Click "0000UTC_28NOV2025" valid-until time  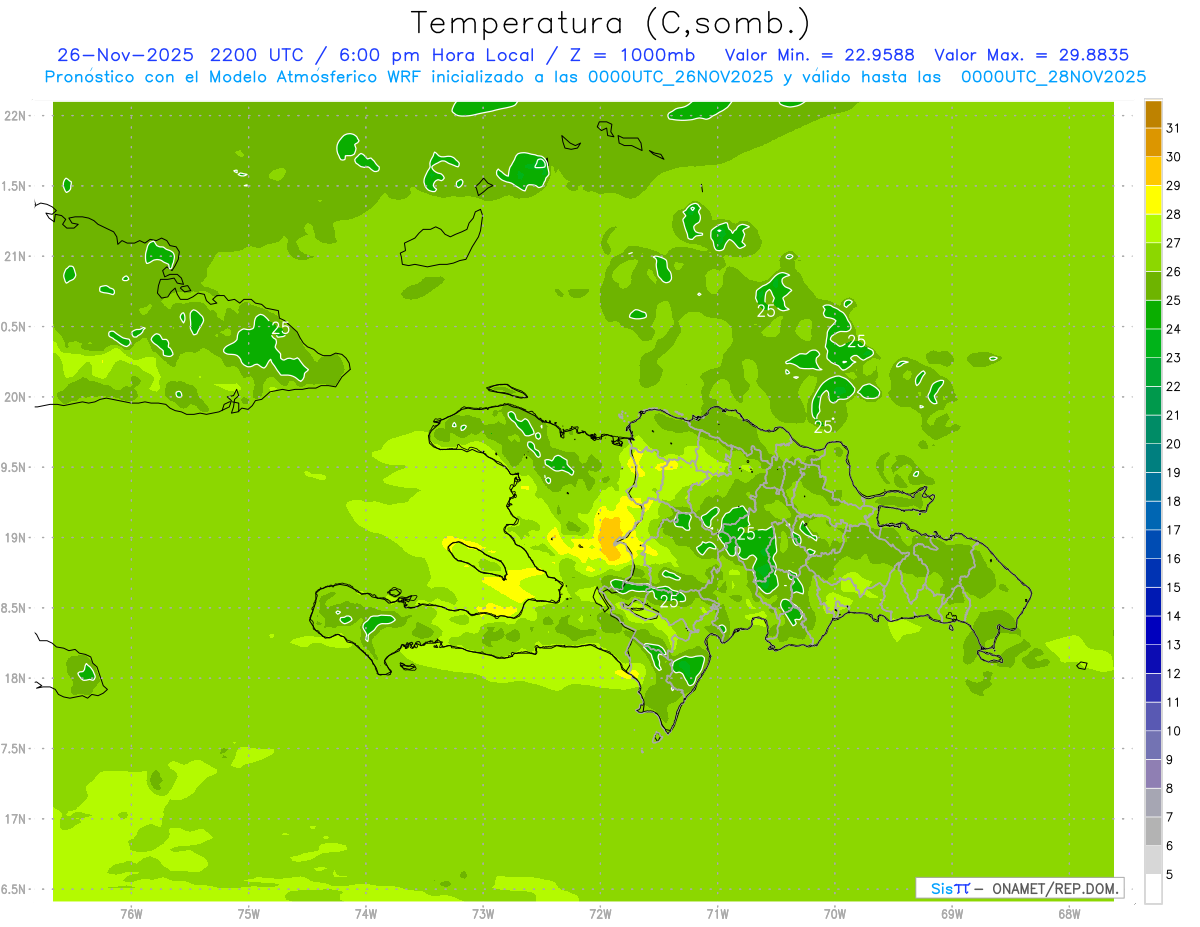tap(1054, 77)
